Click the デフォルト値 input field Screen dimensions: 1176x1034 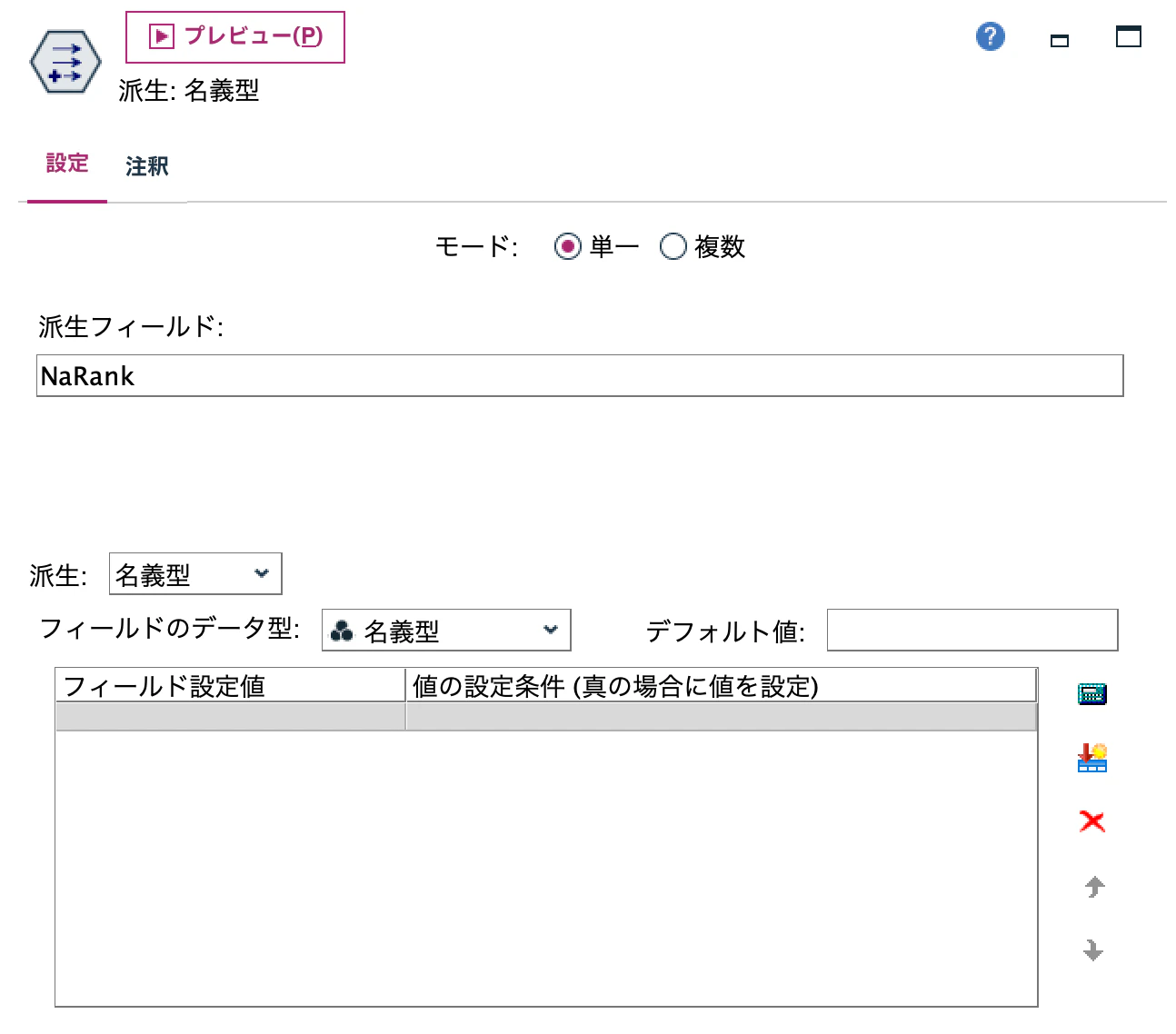[972, 630]
